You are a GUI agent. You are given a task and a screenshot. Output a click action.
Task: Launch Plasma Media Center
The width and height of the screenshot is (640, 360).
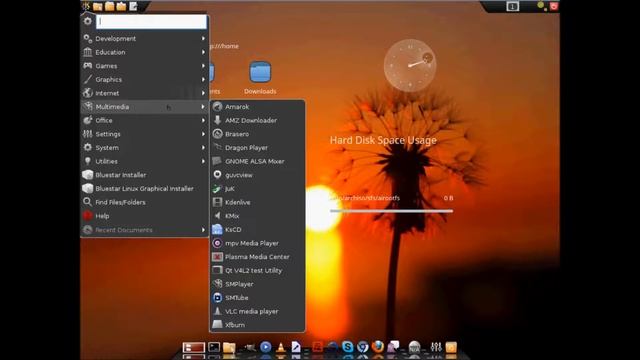[257, 257]
